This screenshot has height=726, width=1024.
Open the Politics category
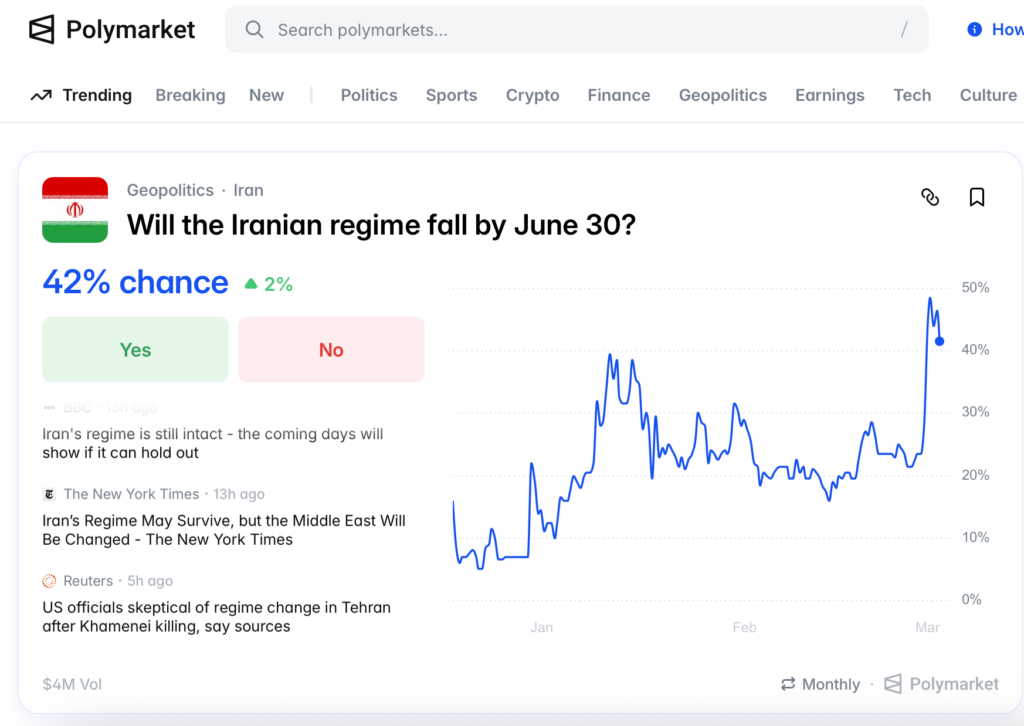369,95
